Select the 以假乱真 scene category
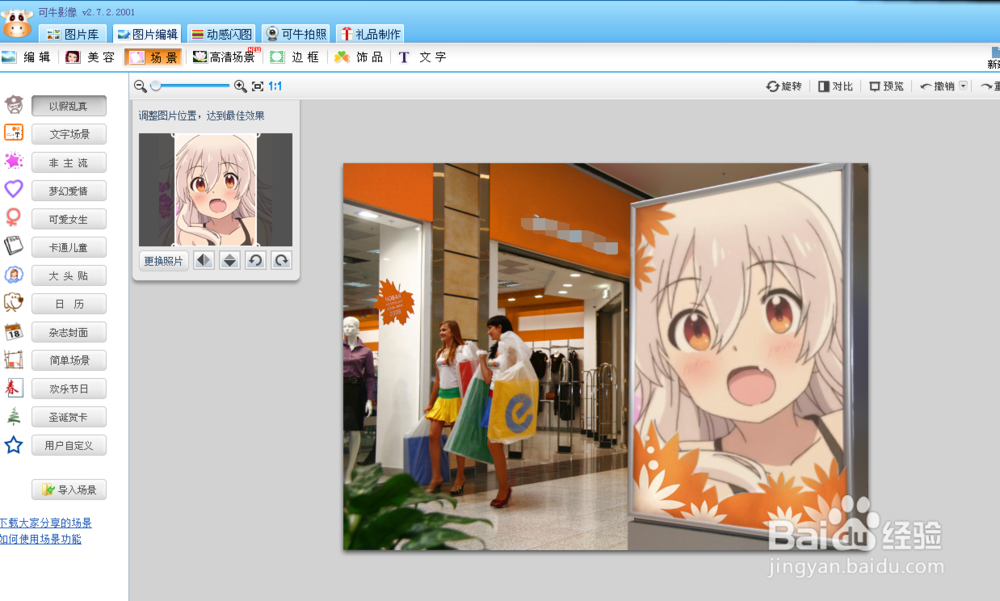The image size is (1000, 601). coord(69,106)
